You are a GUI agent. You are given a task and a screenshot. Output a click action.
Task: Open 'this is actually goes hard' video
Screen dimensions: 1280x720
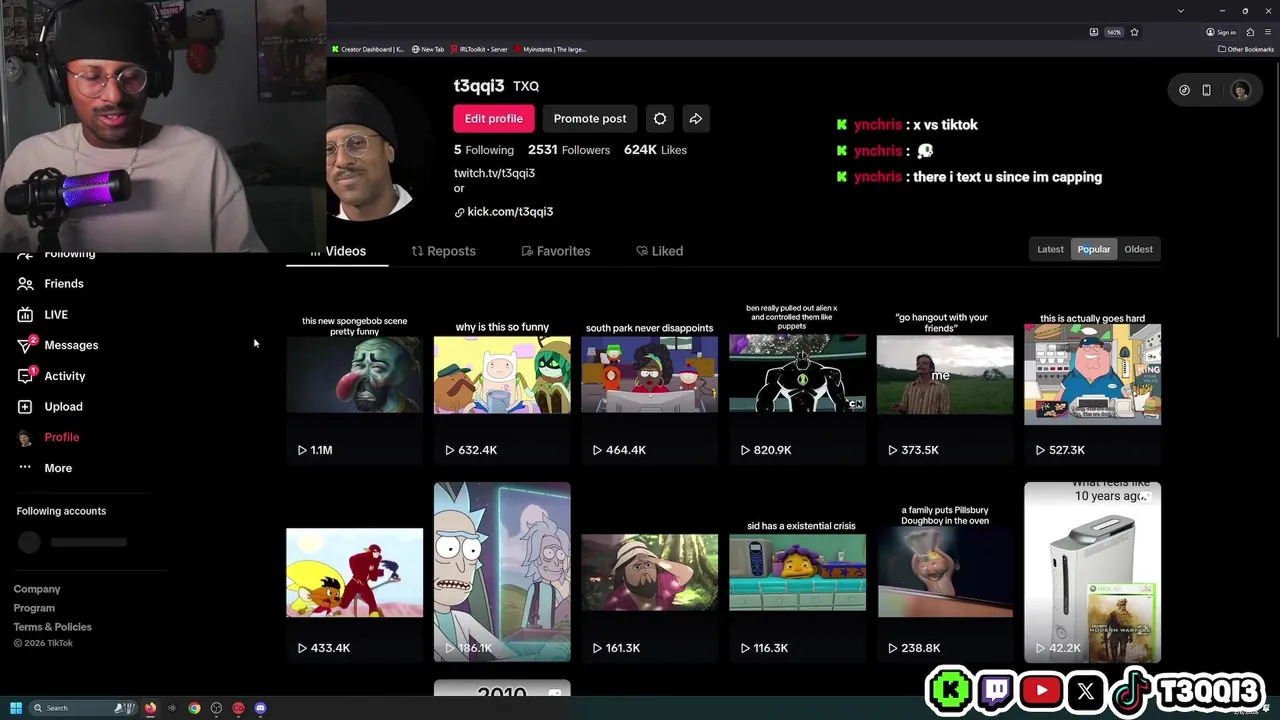click(1092, 374)
